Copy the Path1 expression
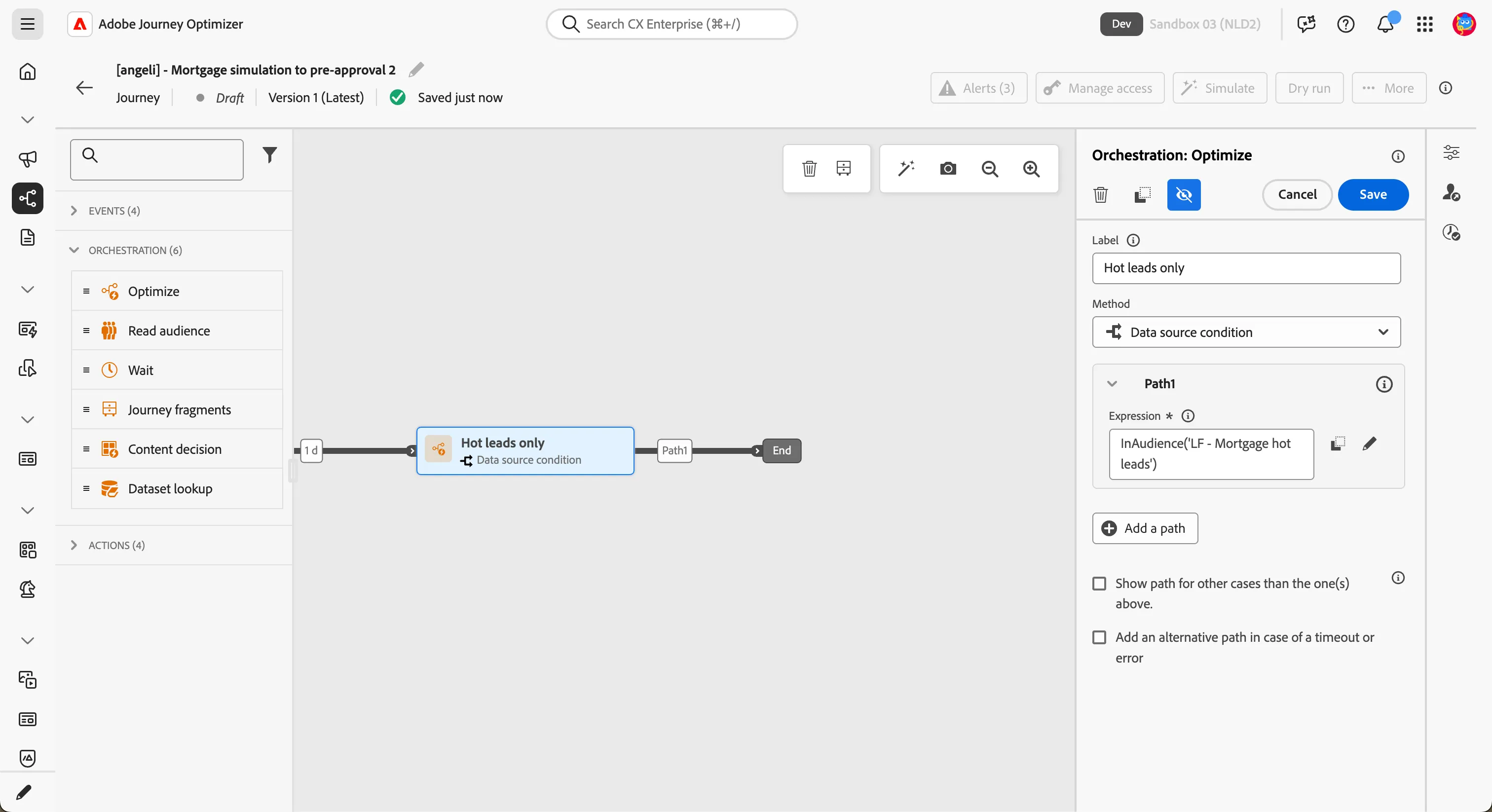Viewport: 1492px width, 812px height. click(x=1338, y=443)
